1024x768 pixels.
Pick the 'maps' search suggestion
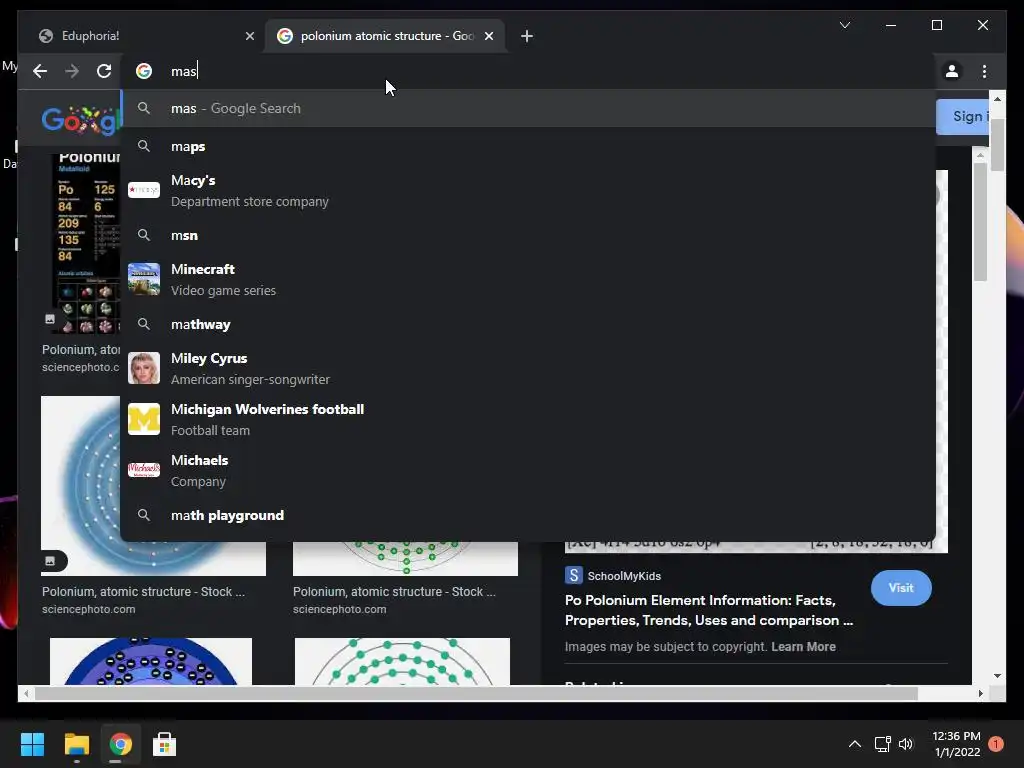click(x=528, y=146)
